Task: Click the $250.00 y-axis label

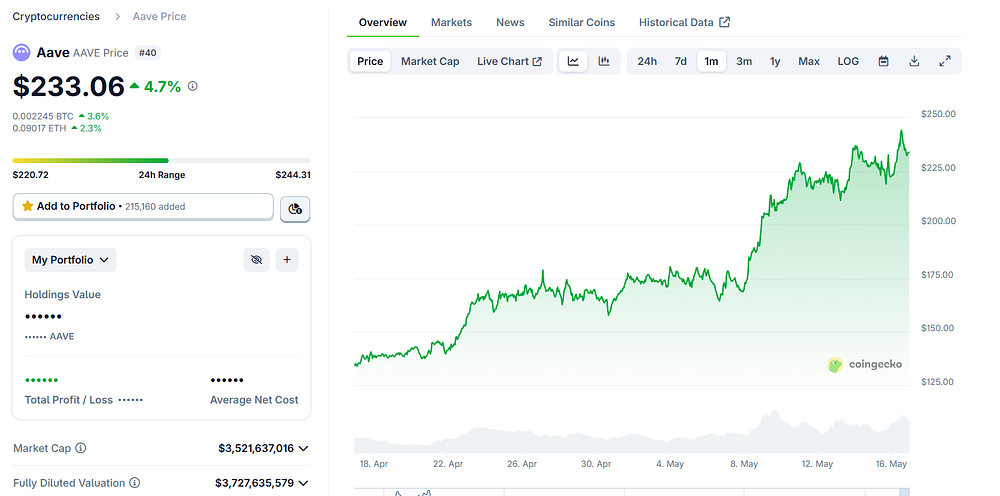Action: pyautogui.click(x=938, y=114)
